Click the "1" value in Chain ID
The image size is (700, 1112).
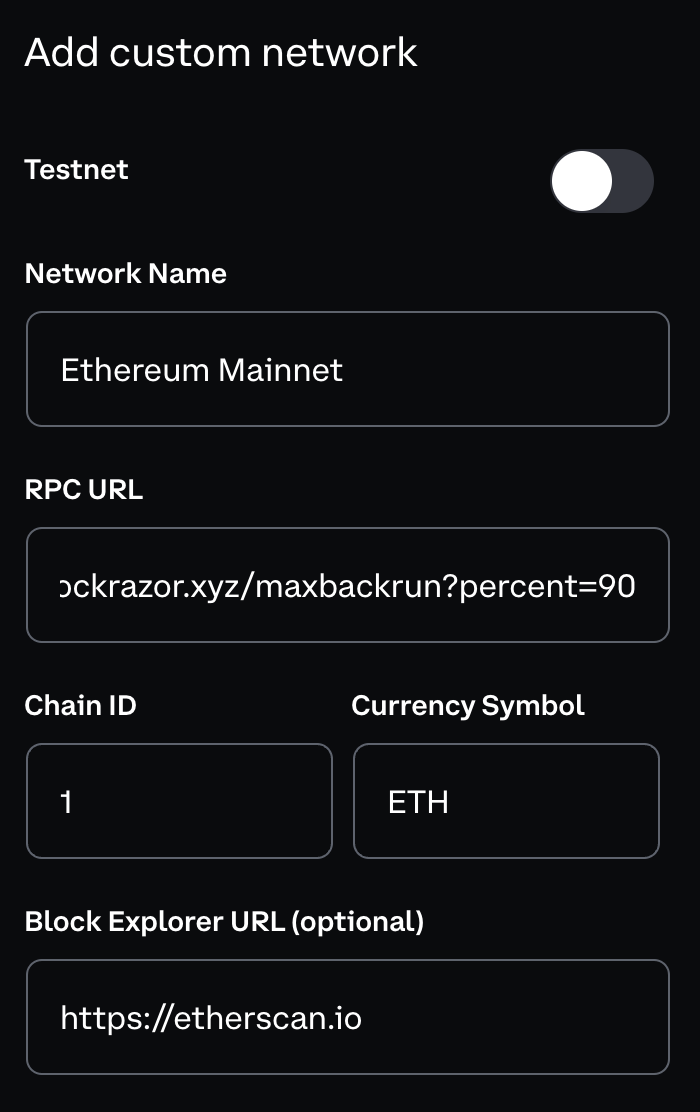[66, 802]
